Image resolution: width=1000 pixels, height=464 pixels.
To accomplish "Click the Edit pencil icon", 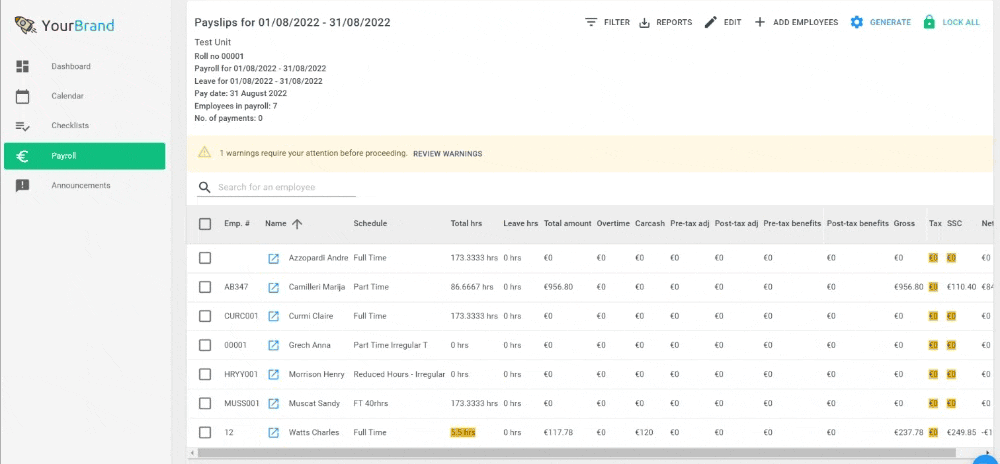I will coord(710,22).
